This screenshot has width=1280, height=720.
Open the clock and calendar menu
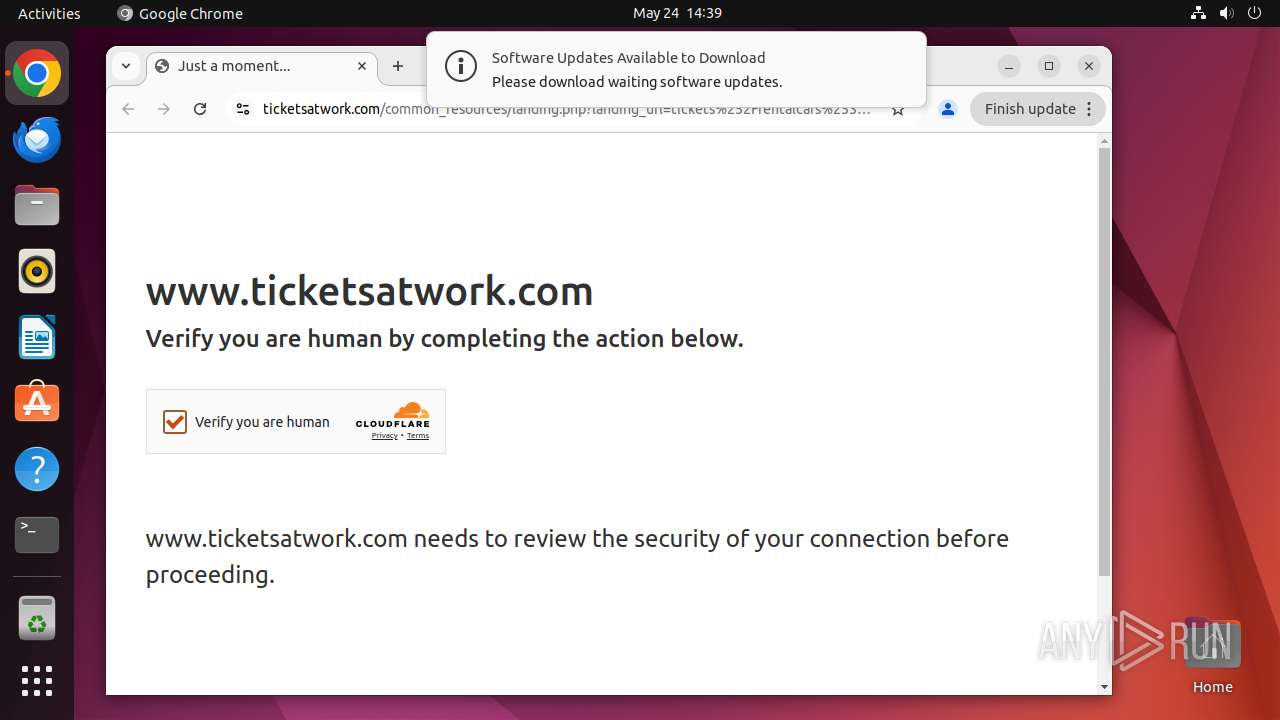click(x=677, y=13)
